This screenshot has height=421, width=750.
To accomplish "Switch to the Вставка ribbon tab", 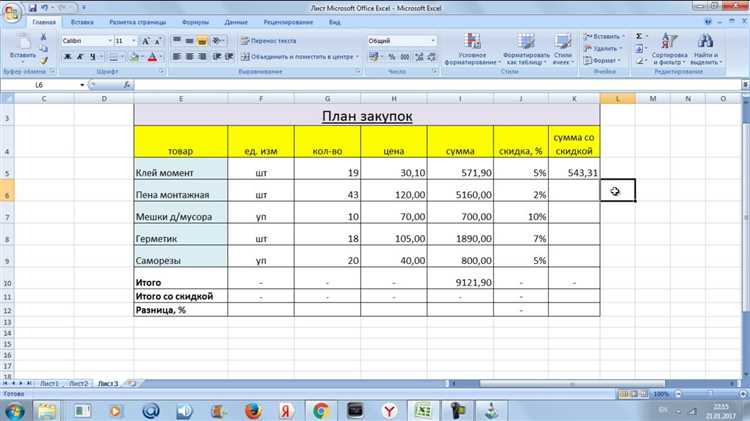I will point(83,21).
